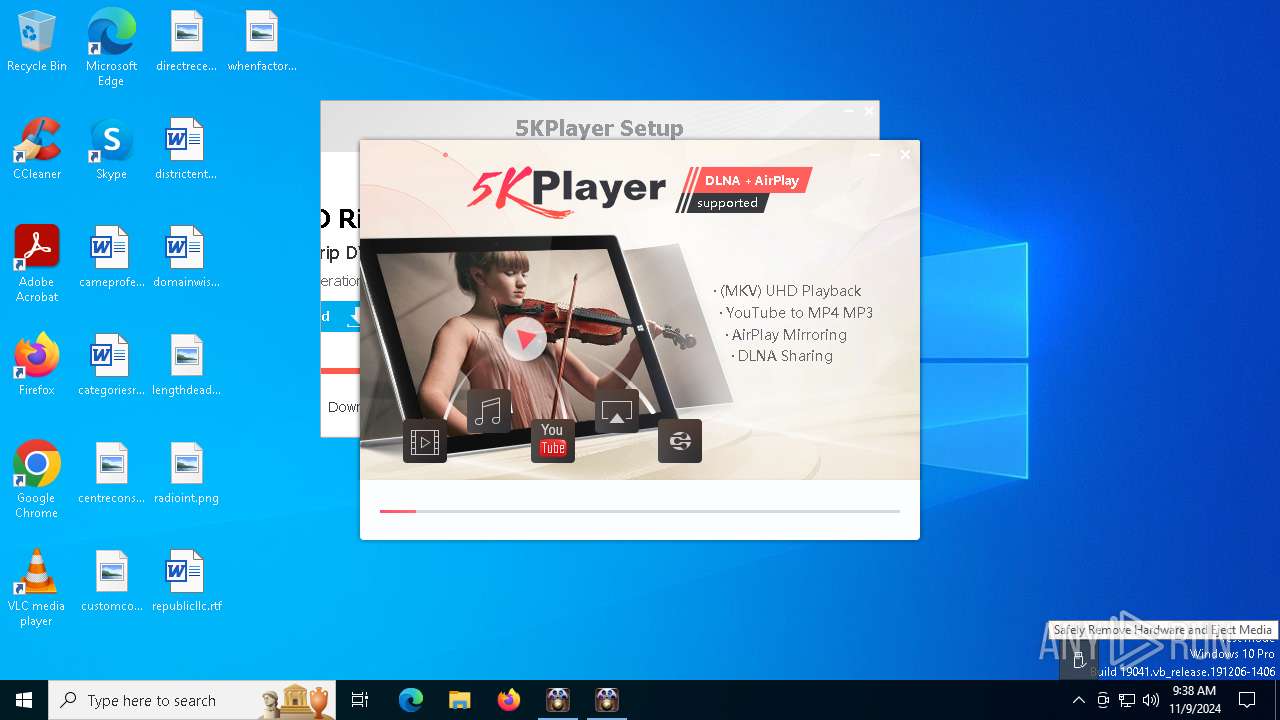Viewport: 1280px width, 720px height.
Task: Open the clock showing 9:38 AM
Action: pos(1194,700)
